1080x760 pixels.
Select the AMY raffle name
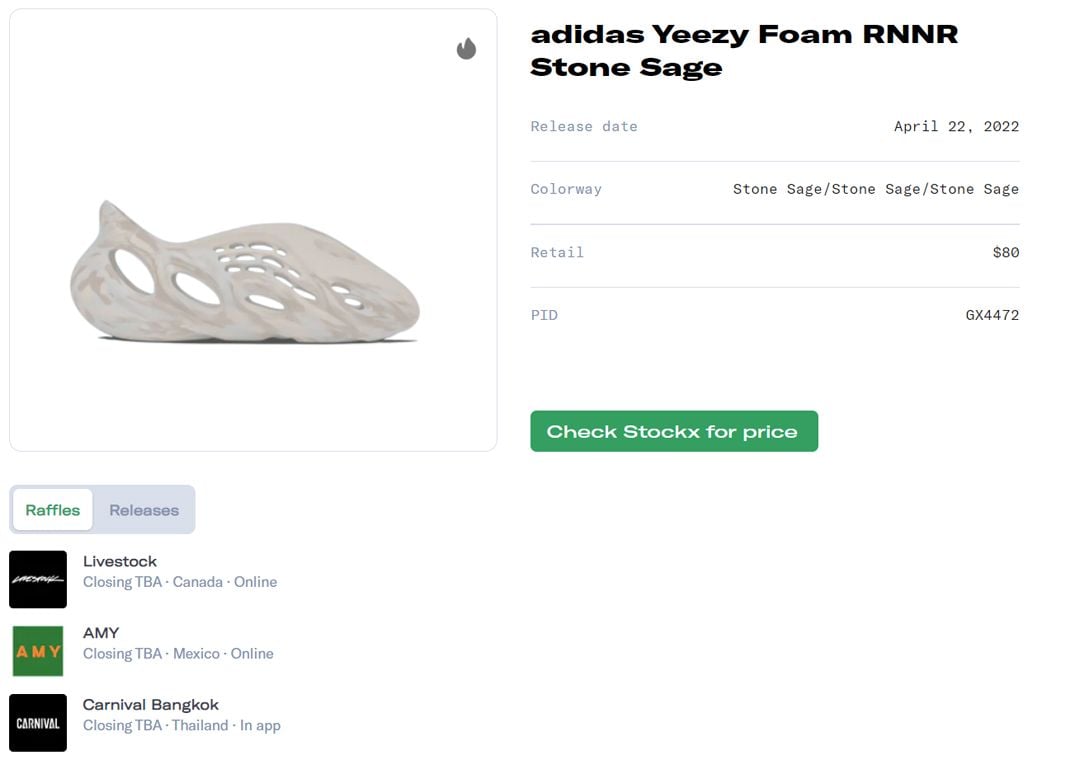(x=101, y=633)
